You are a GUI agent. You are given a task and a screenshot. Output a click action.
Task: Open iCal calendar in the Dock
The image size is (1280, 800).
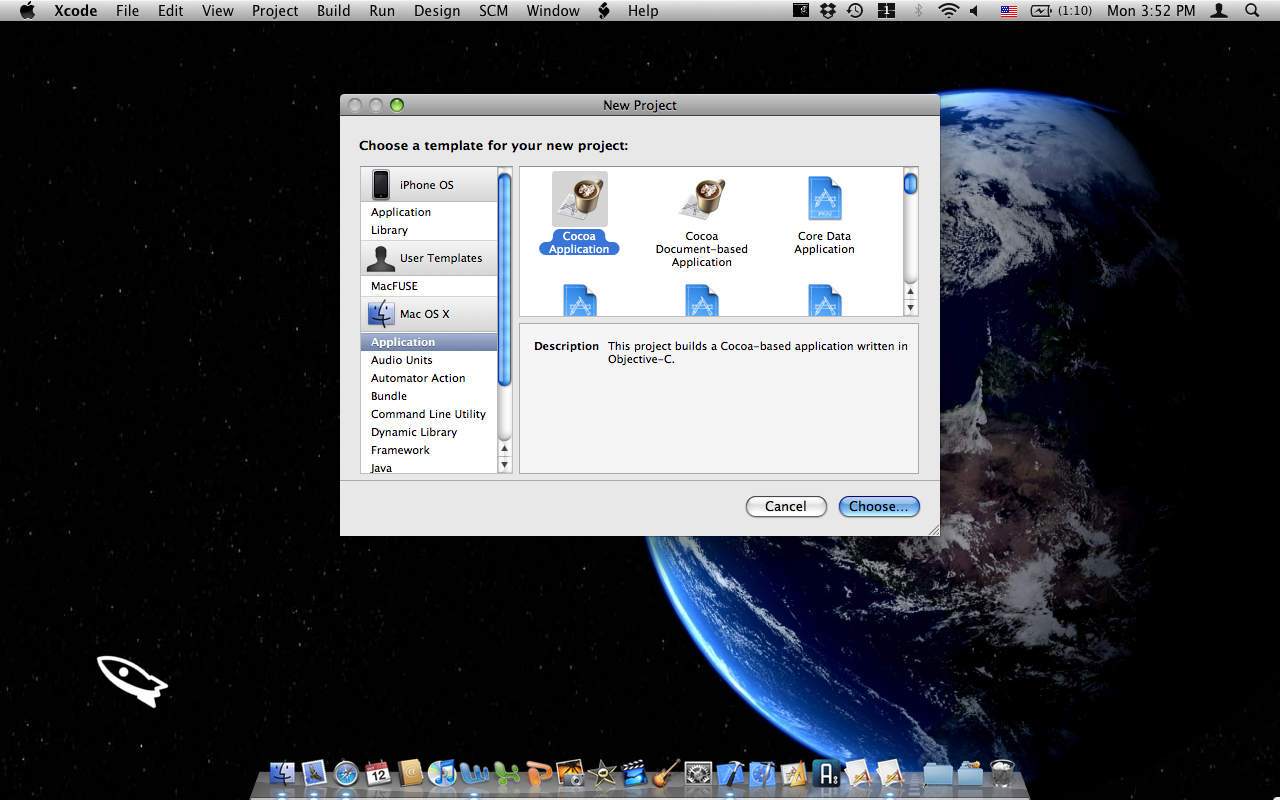point(378,773)
